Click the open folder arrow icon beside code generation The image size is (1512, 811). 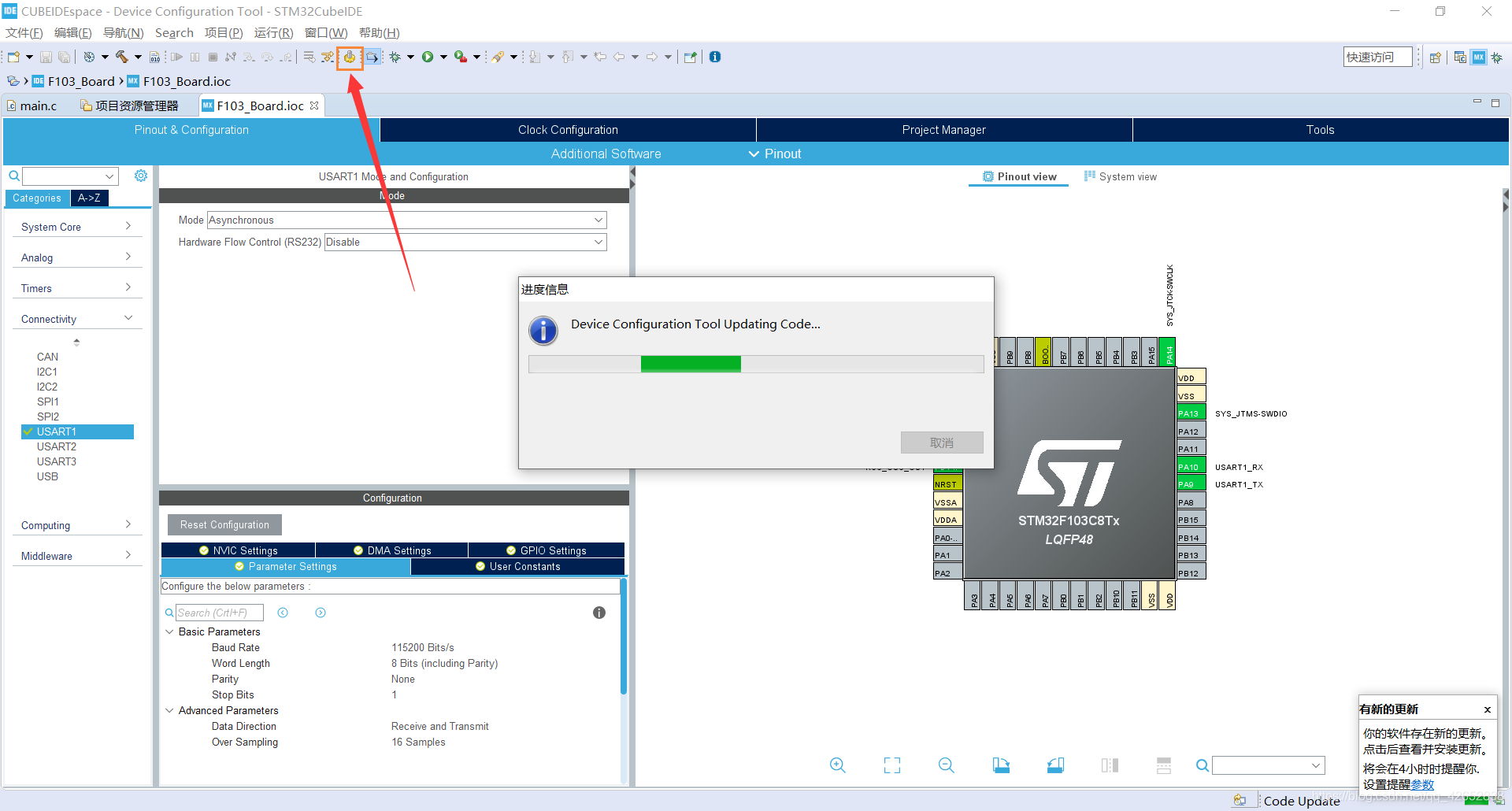(372, 57)
